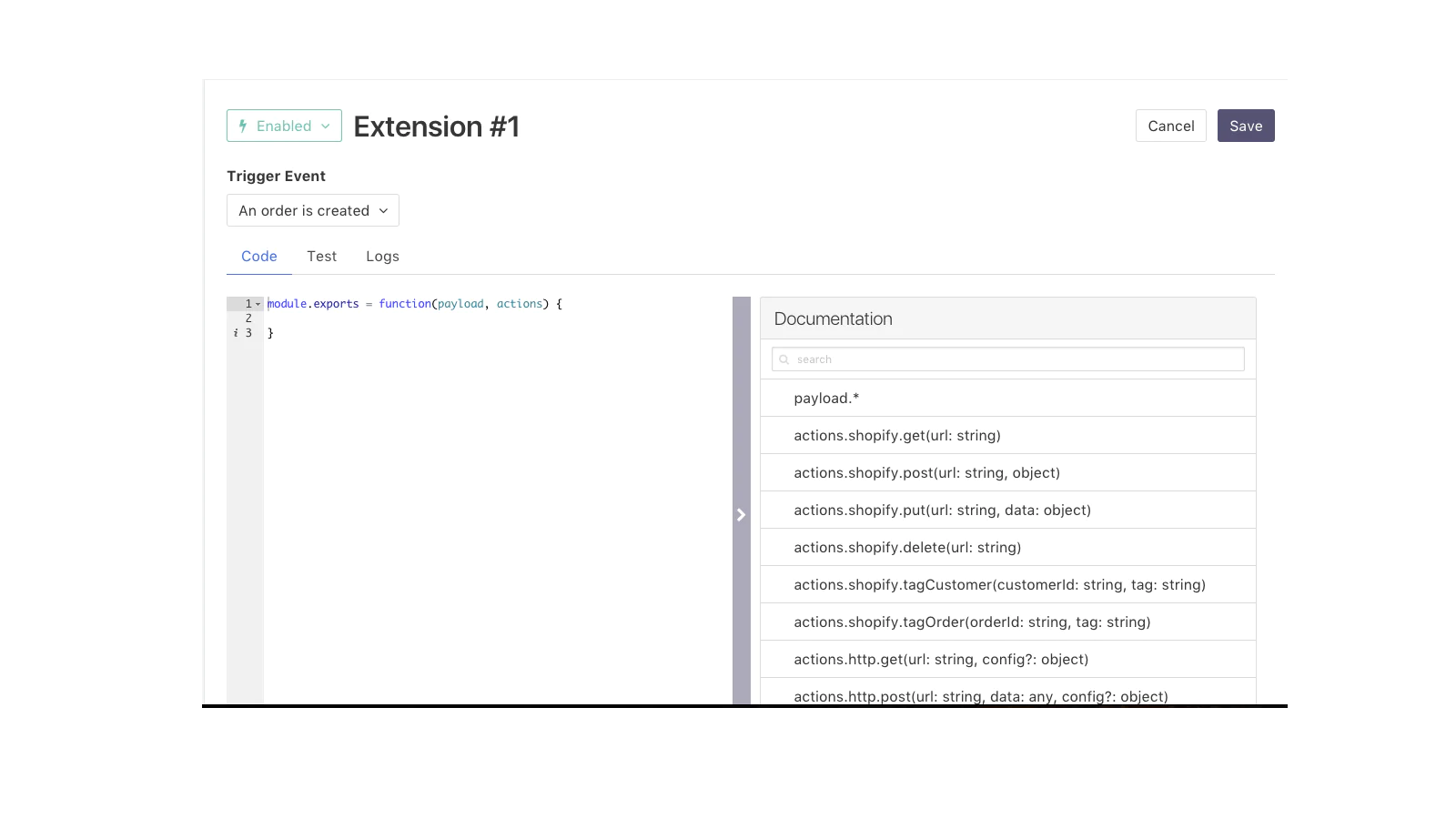Screen dimensions: 1456x819
Task: Open the Enabled status dropdown
Action: click(x=284, y=126)
